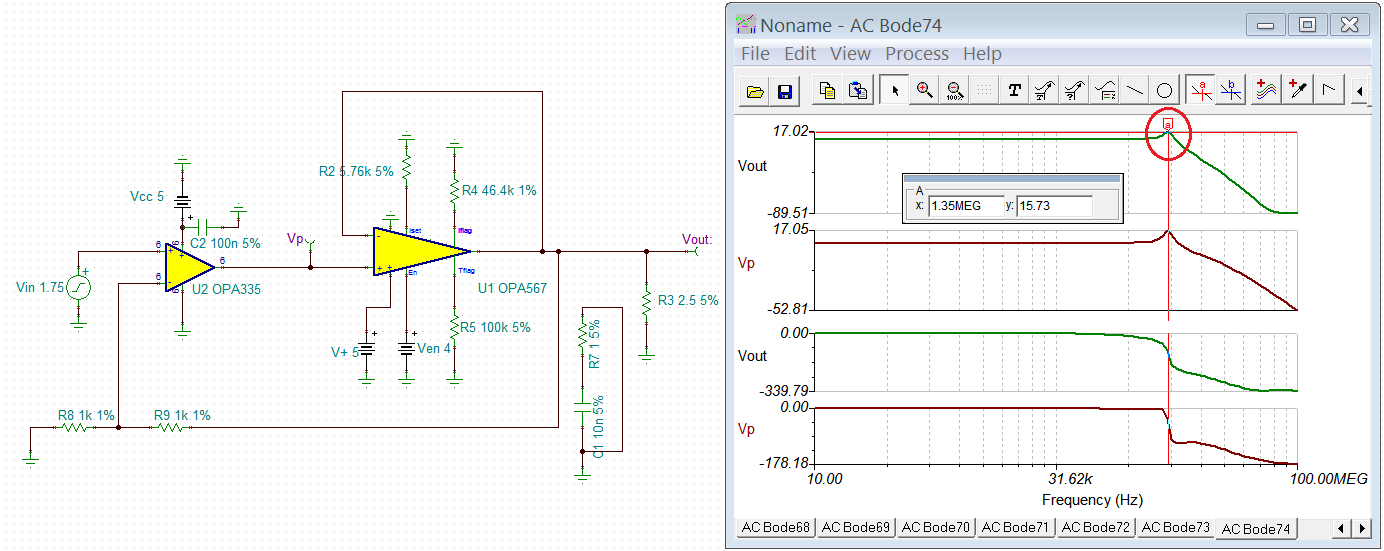This screenshot has height=551, width=1384.
Task: Click the -339.79 axis value
Action: [x=783, y=391]
